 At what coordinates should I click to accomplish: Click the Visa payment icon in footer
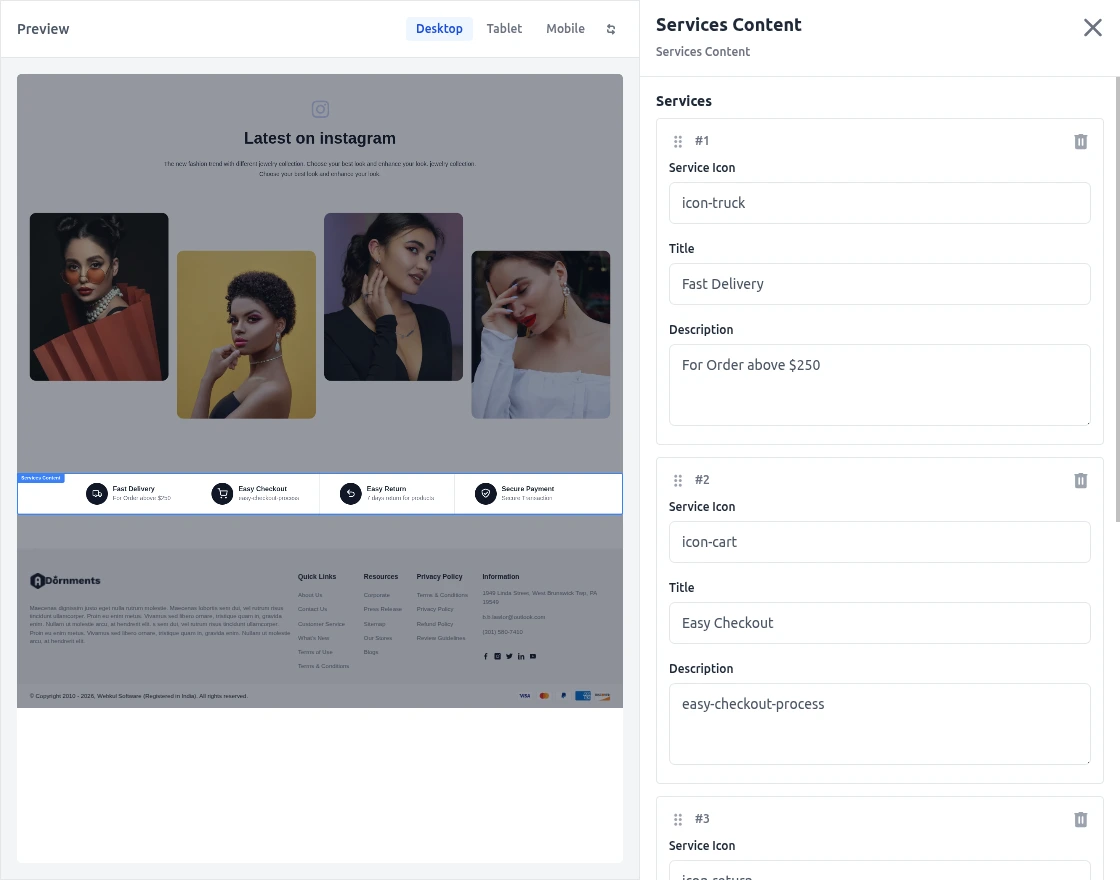(x=525, y=696)
